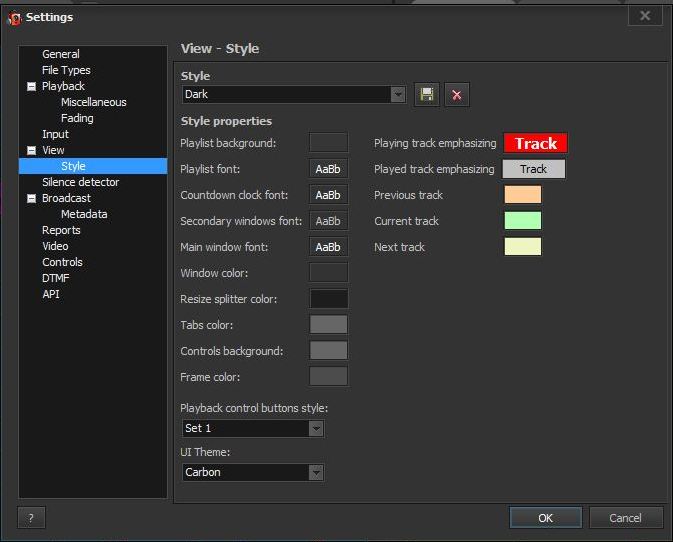The width and height of the screenshot is (673, 542).
Task: Open the UI Theme dropdown showing Carbon
Action: tap(253, 472)
